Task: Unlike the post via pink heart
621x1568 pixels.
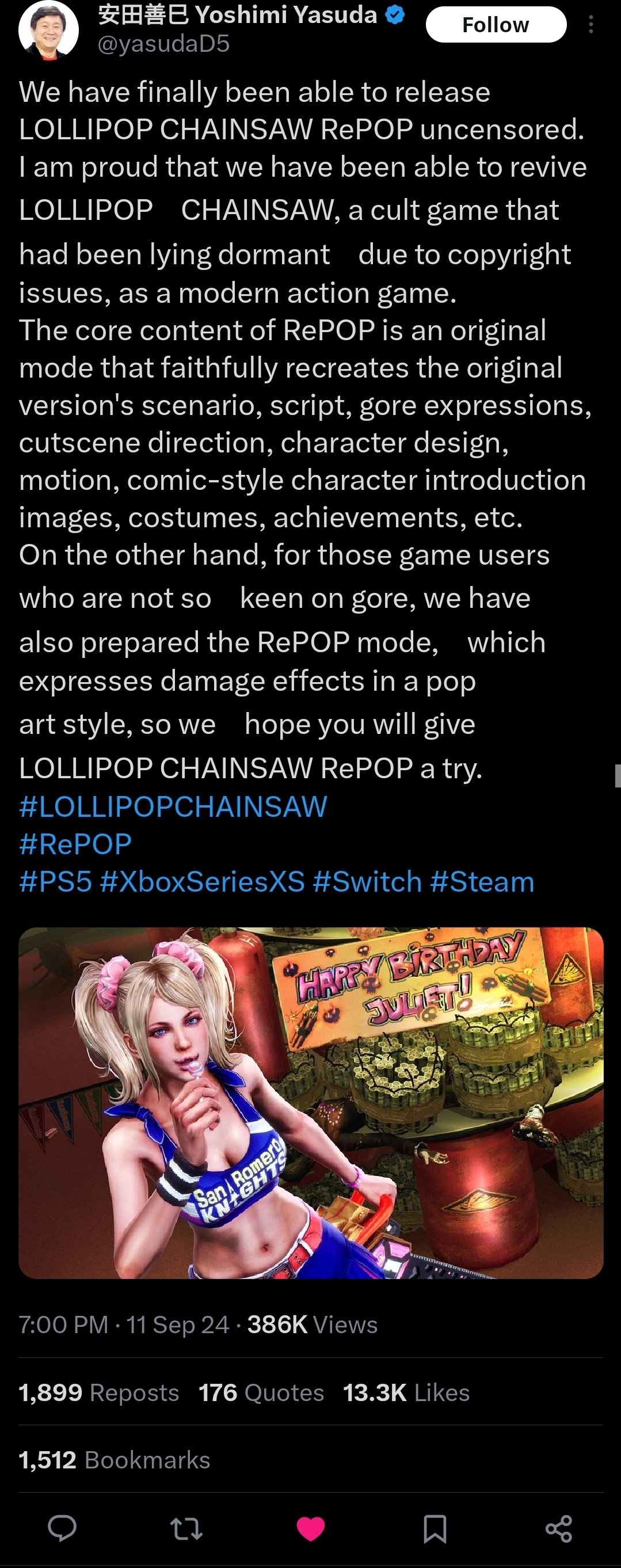Action: click(311, 1529)
